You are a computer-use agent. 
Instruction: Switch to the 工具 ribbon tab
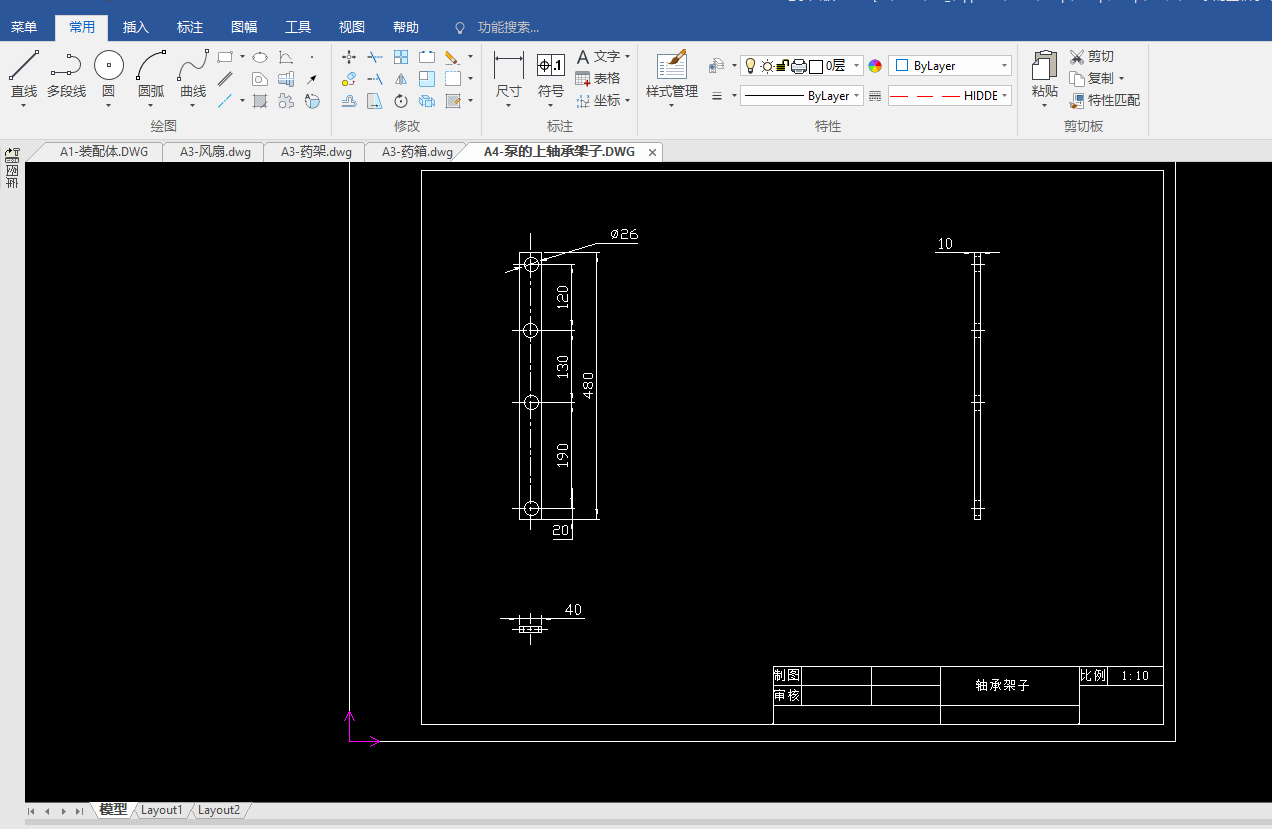(x=298, y=28)
